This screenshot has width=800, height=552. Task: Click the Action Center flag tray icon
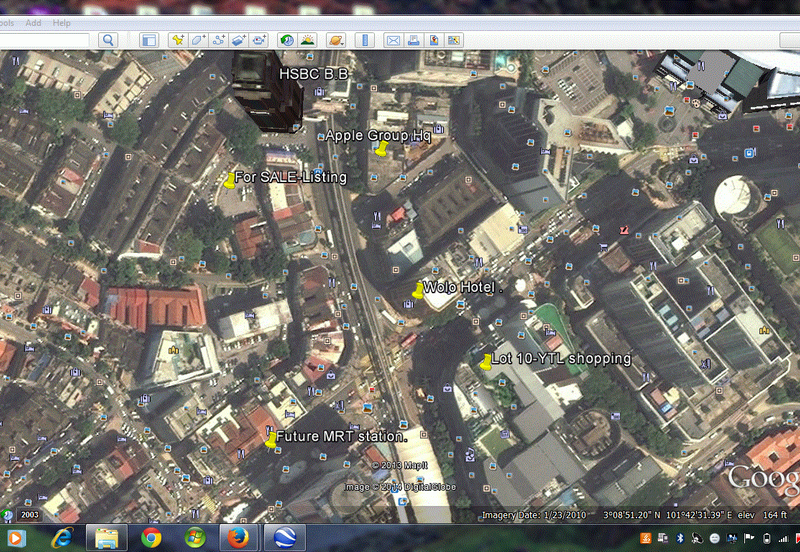pos(749,538)
